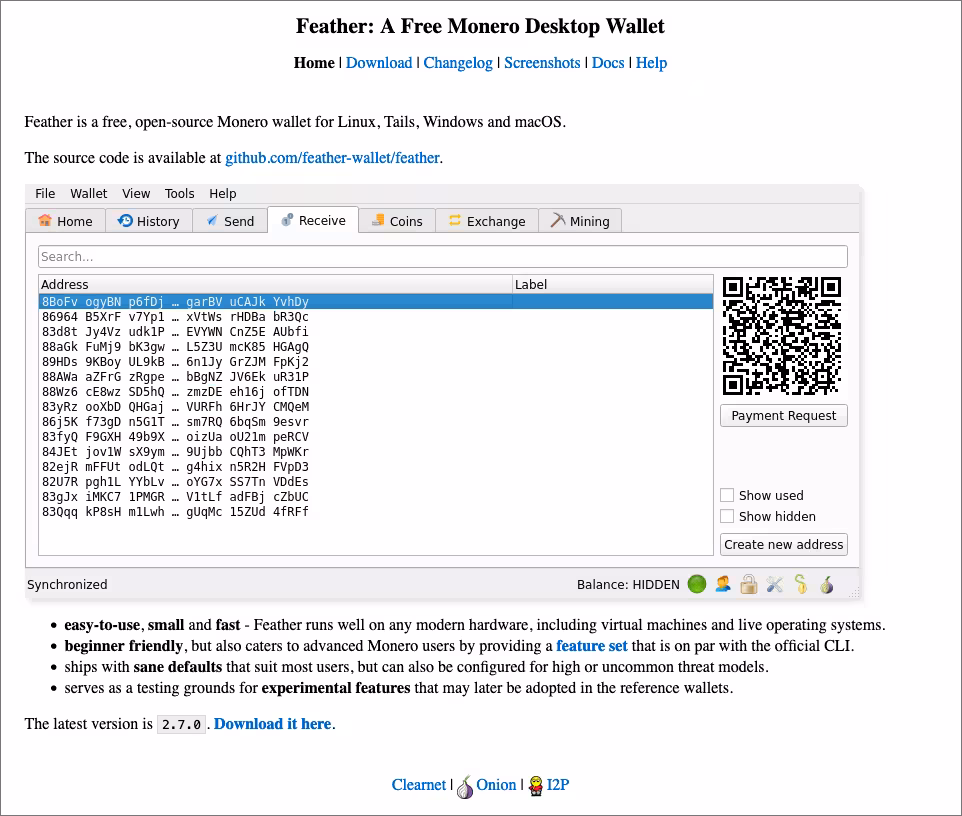Click the Tor onion icon in status bar
The image size is (962, 816).
tap(827, 584)
